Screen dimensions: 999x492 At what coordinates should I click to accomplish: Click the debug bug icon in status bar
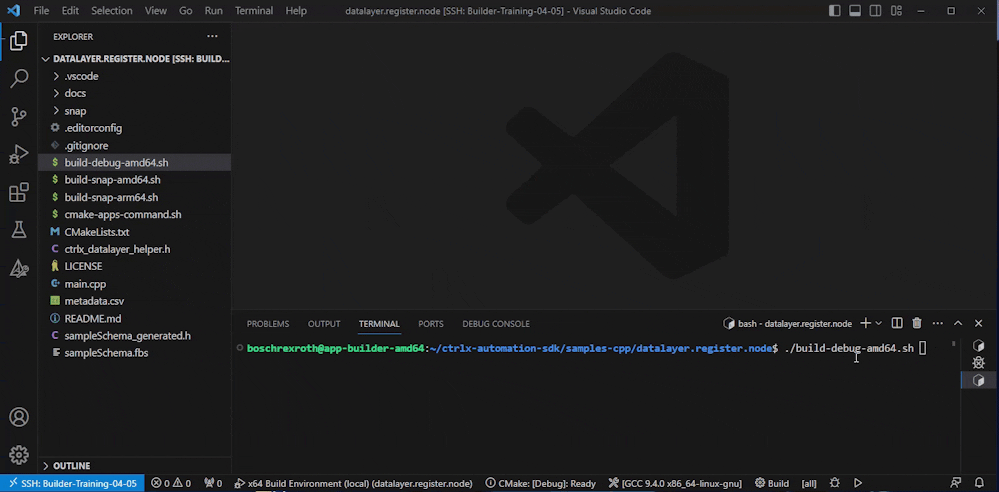[x=835, y=483]
